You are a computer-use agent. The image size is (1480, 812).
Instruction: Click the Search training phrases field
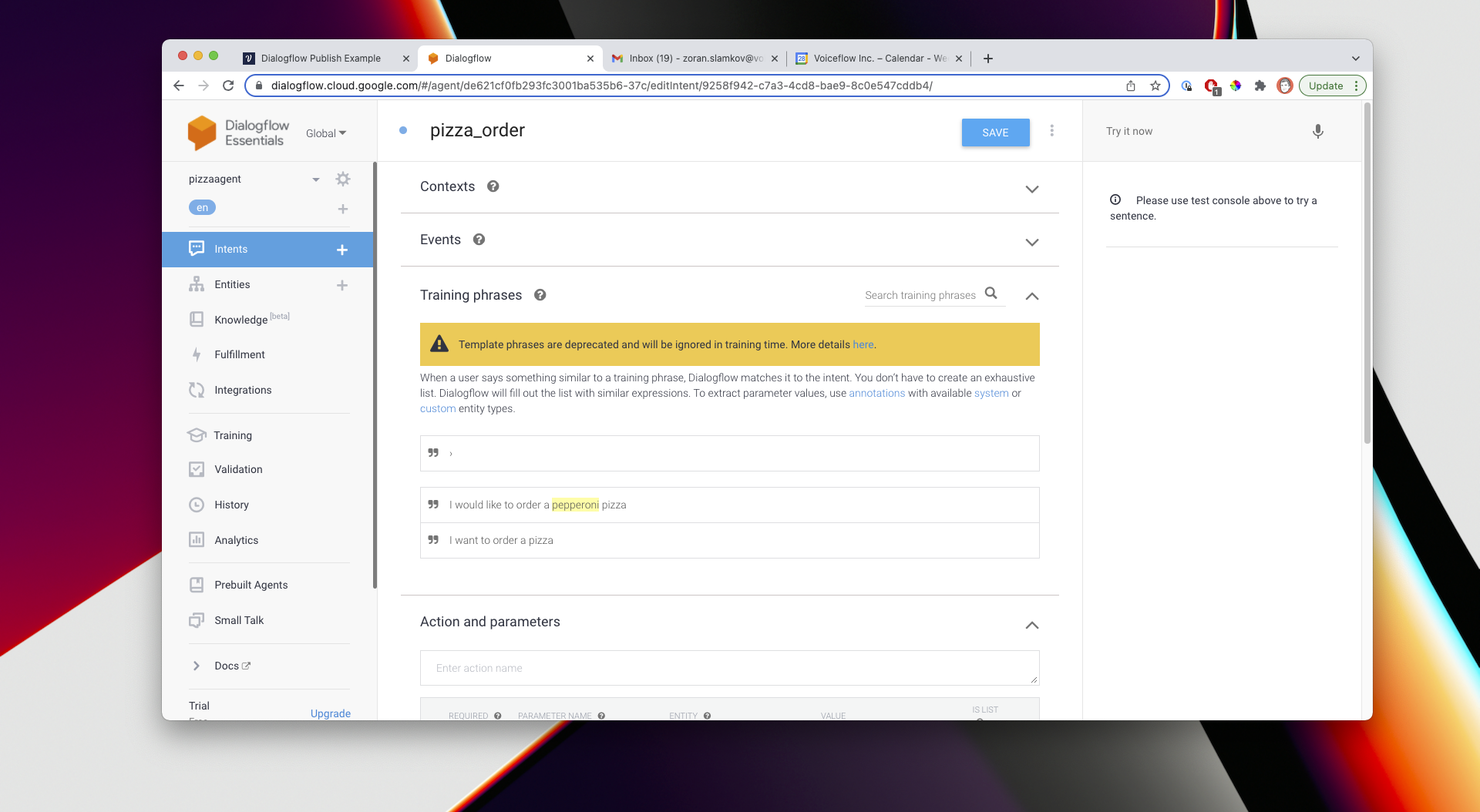(920, 295)
